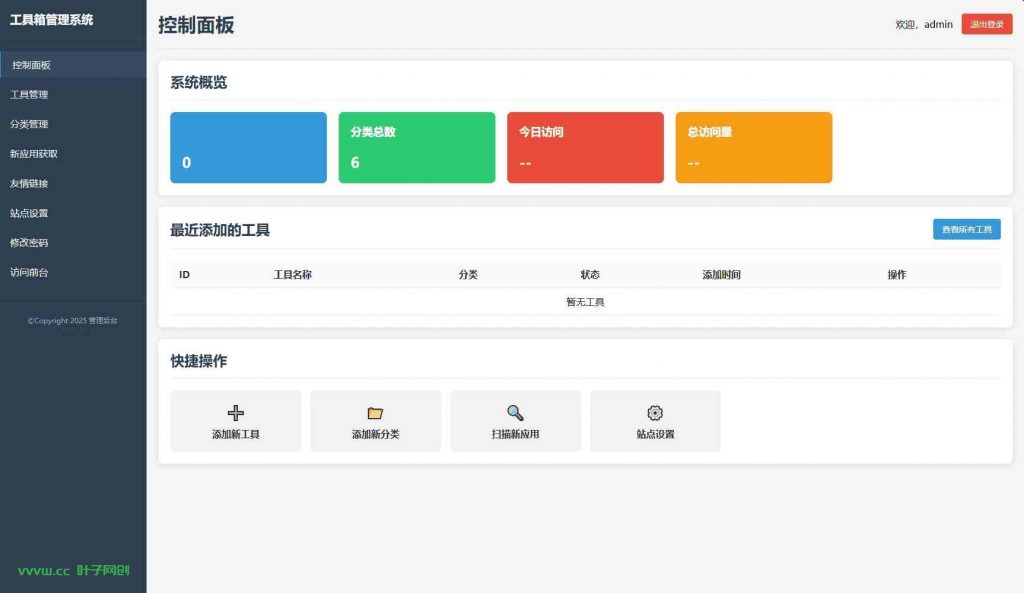Viewport: 1024px width, 593px height.
Task: Click the 操作 column header
Action: click(897, 275)
